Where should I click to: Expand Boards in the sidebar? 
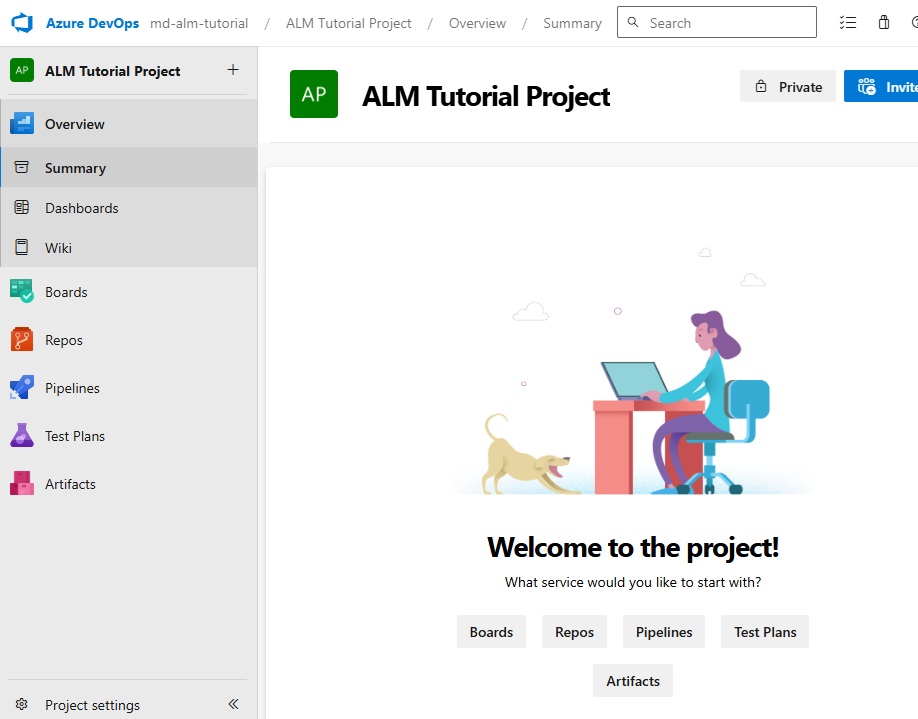tap(129, 292)
